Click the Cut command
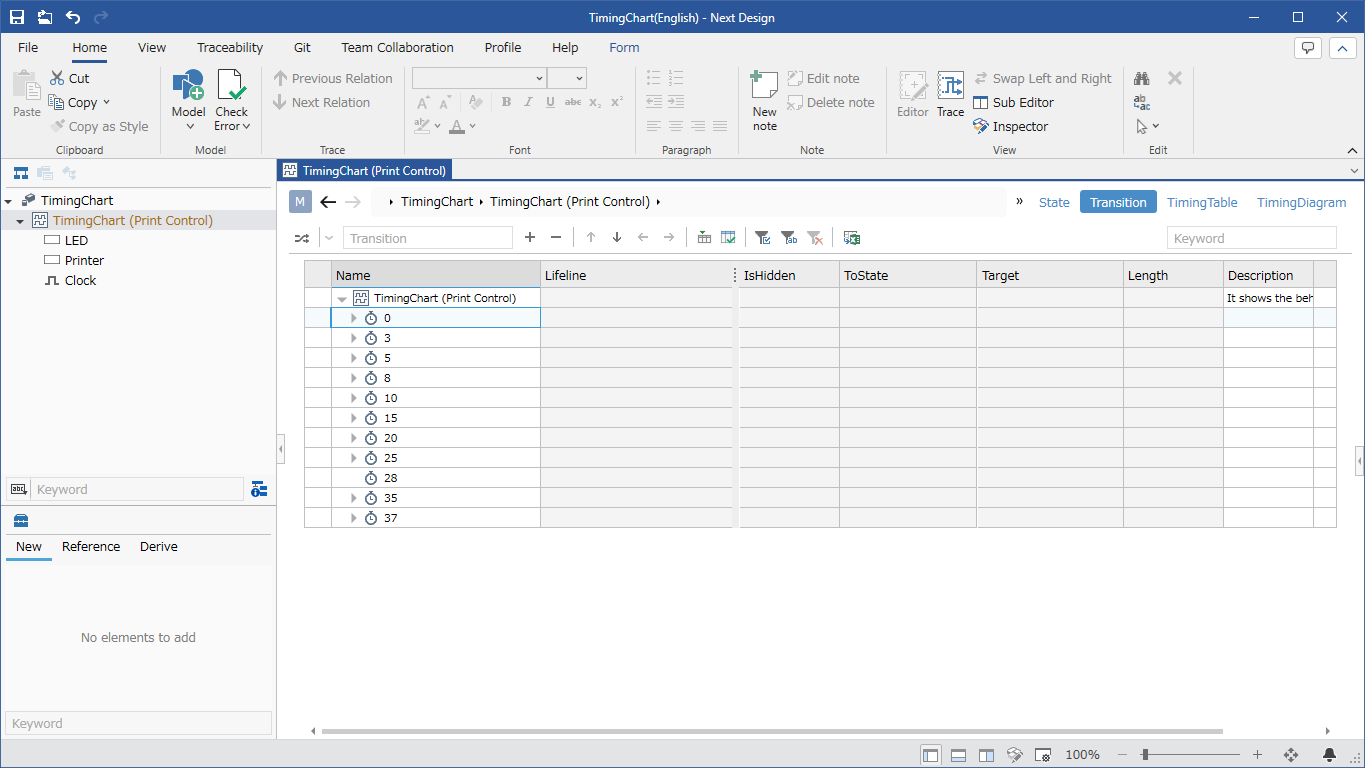Viewport: 1365px width, 768px height. tap(70, 78)
